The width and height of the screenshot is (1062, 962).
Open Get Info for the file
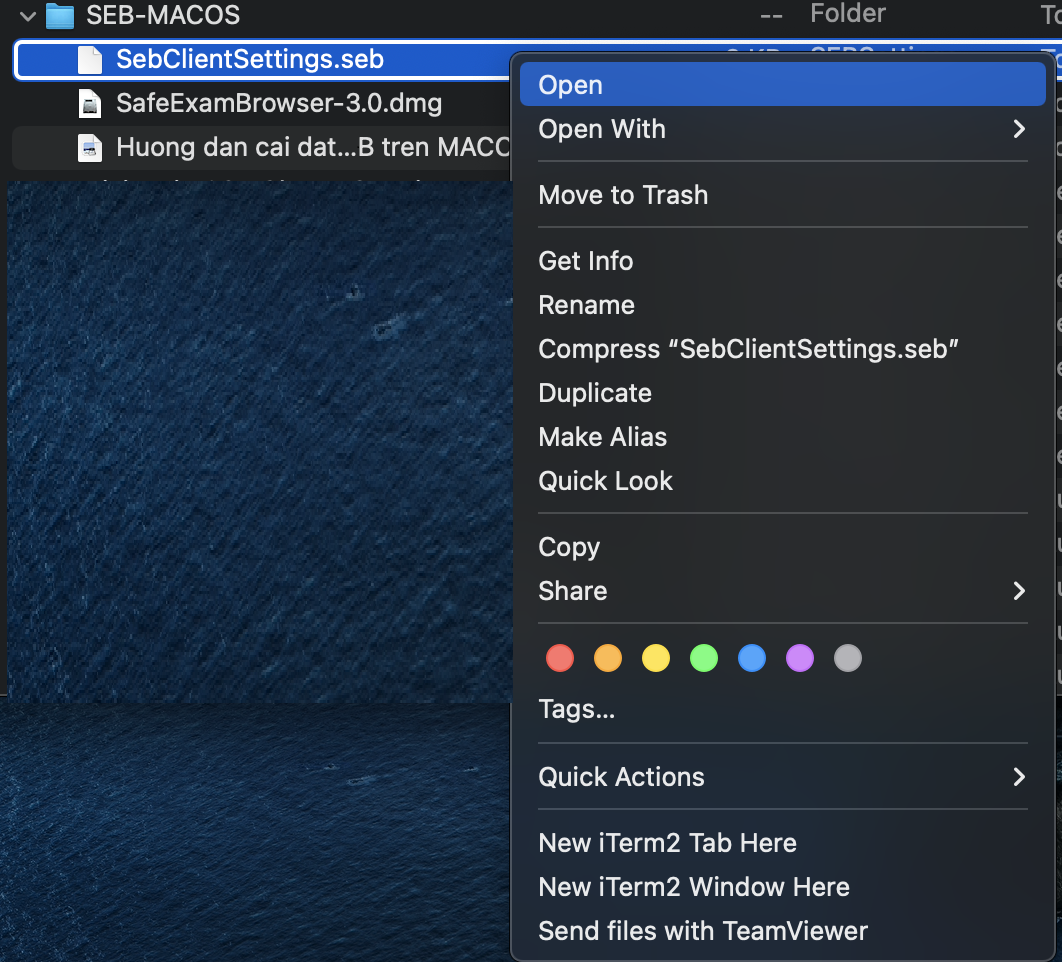pyautogui.click(x=585, y=261)
